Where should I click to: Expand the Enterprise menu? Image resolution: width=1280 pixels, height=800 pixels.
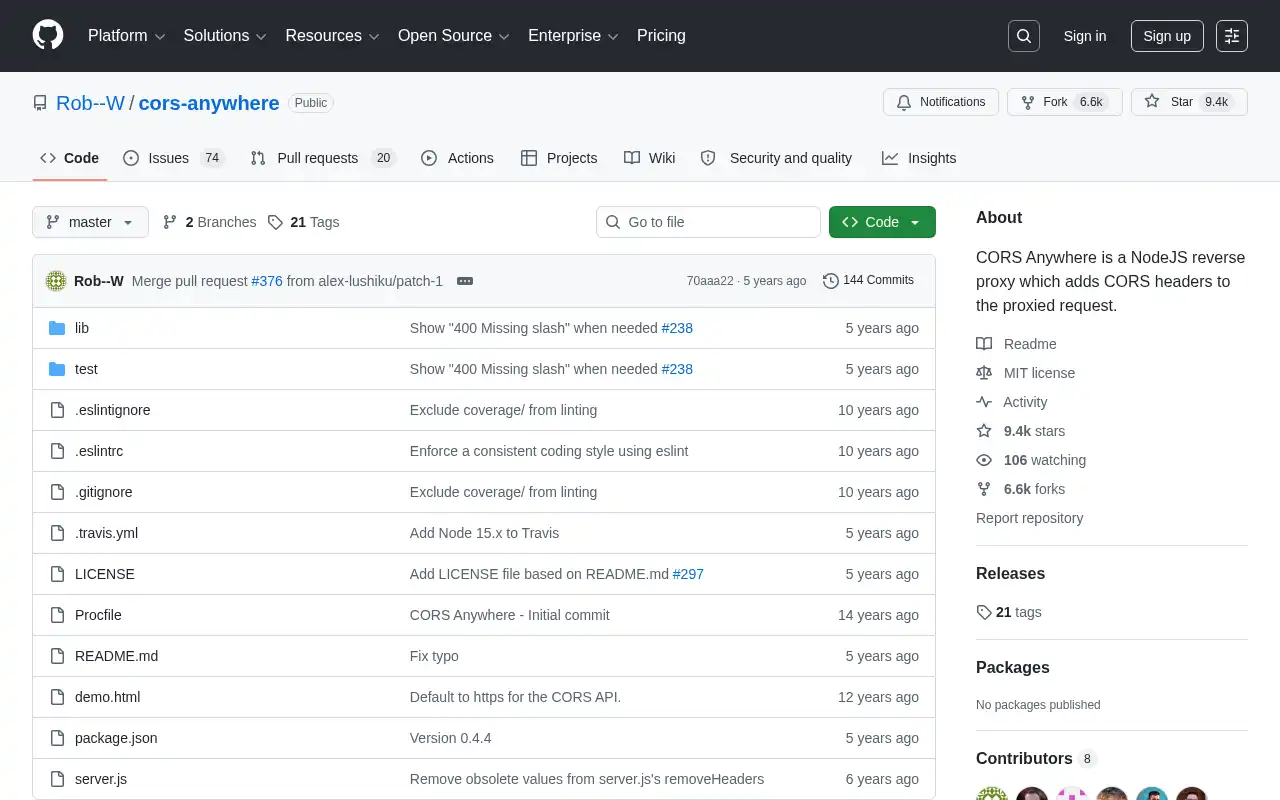[x=573, y=36]
